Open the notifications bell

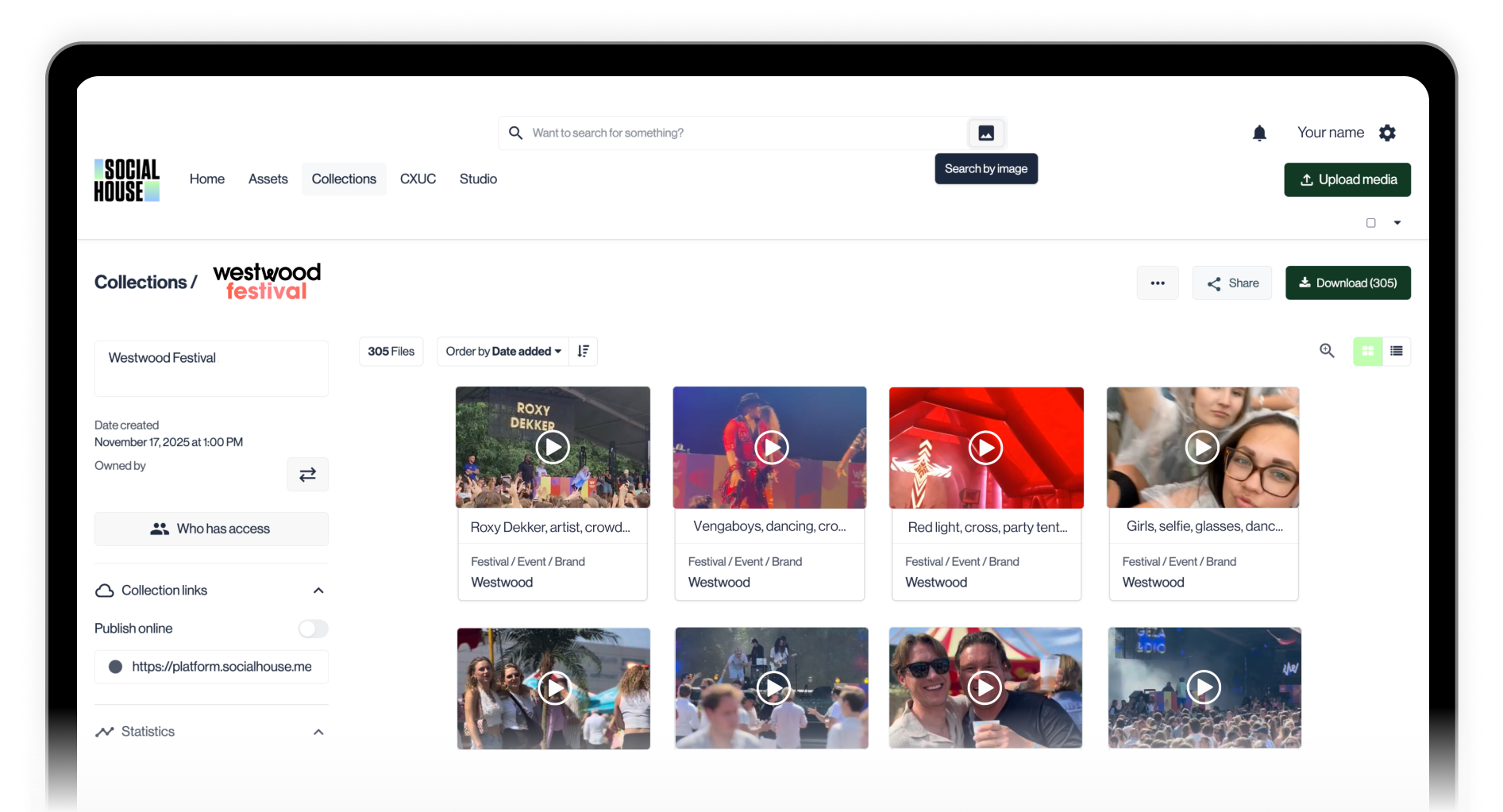[1259, 133]
